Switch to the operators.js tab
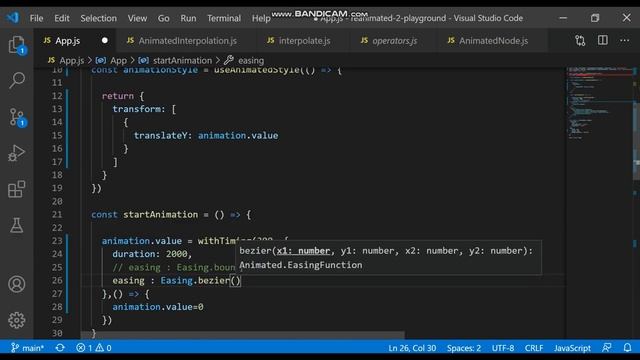Image resolution: width=640 pixels, height=360 pixels. pos(394,40)
